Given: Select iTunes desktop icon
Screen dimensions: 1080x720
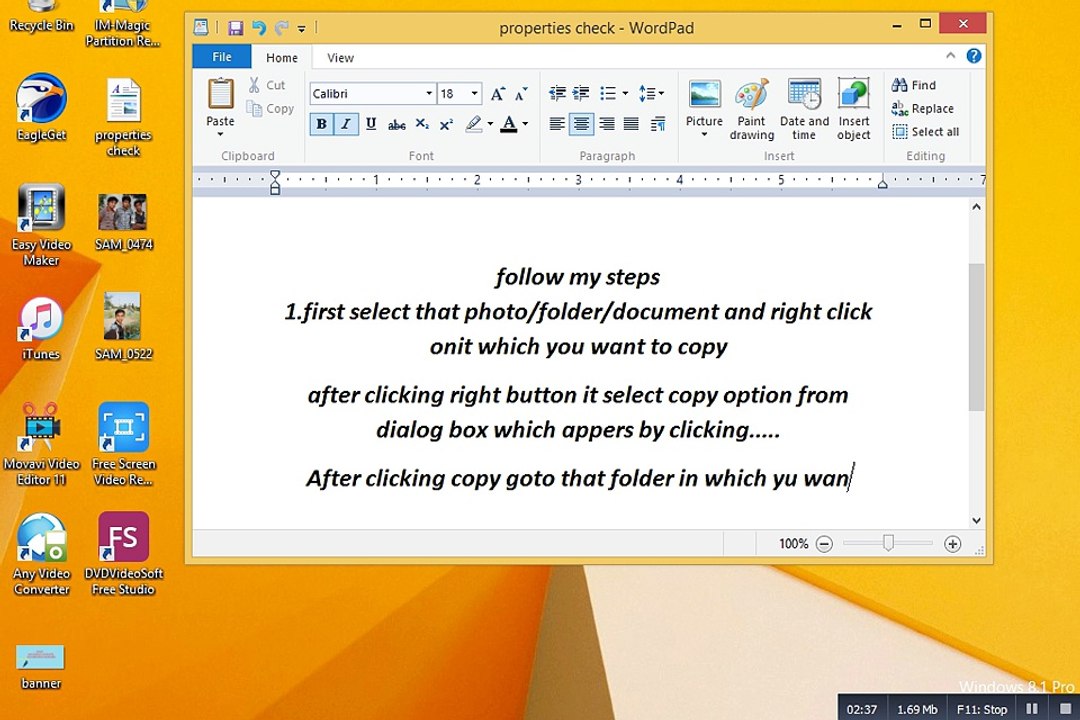Looking at the screenshot, I should [41, 329].
